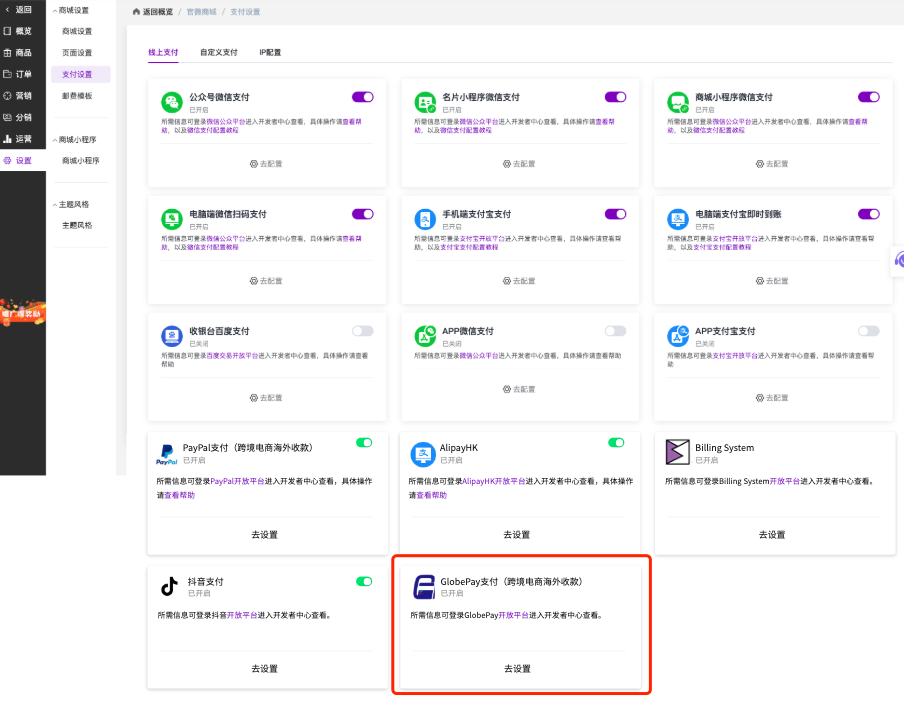Collapse the 商城设置 menu group
The height and width of the screenshot is (707, 904).
[71, 10]
